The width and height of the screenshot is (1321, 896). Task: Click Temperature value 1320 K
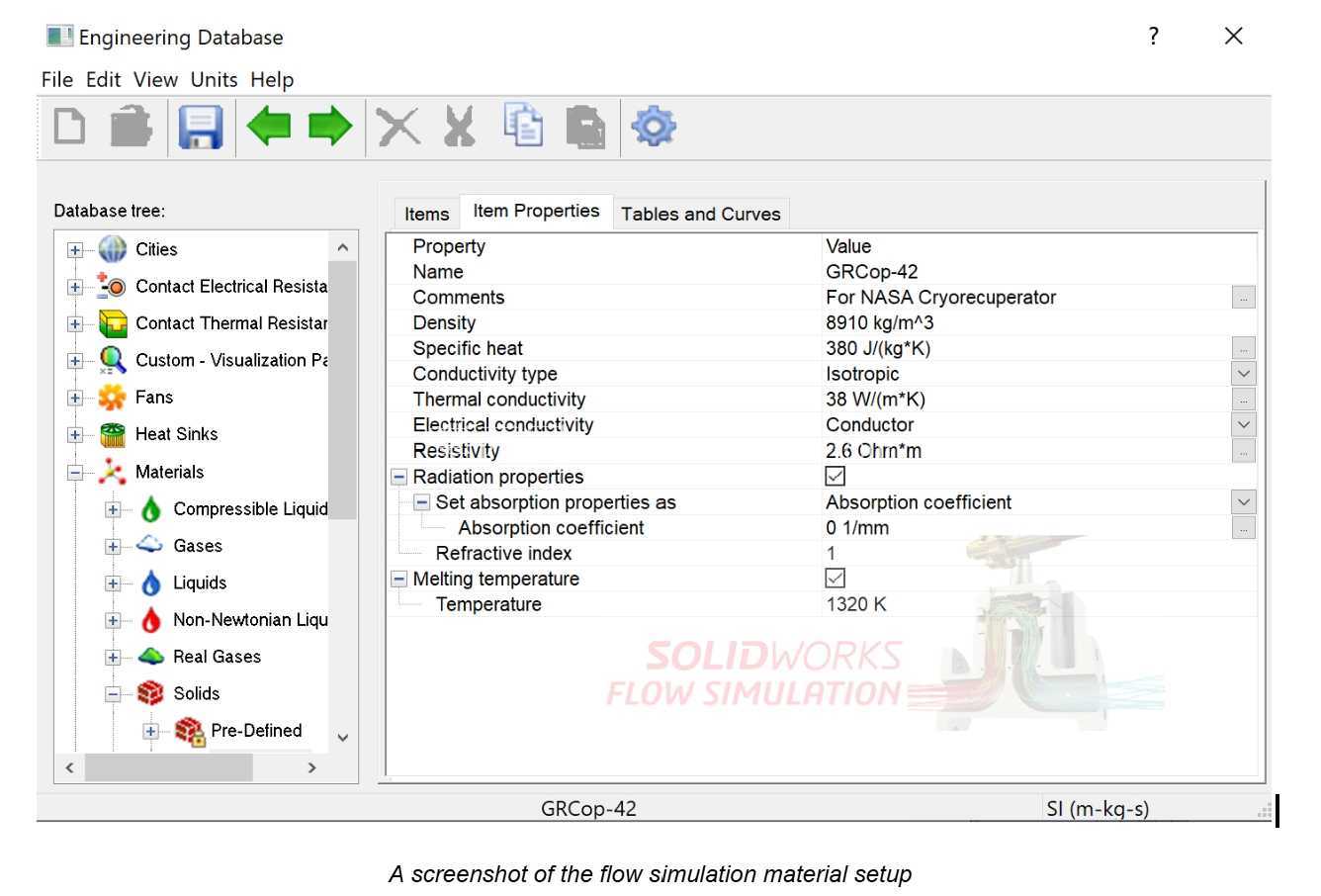(x=856, y=604)
